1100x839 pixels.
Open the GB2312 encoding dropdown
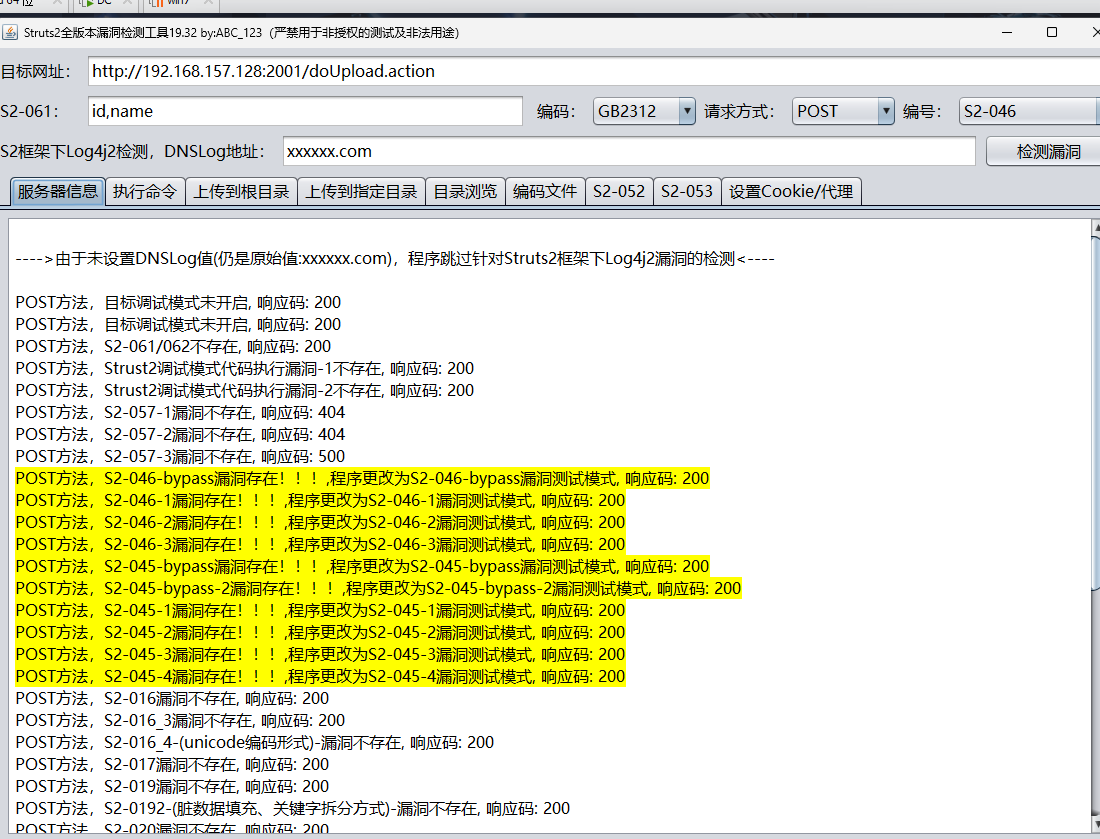[x=644, y=111]
